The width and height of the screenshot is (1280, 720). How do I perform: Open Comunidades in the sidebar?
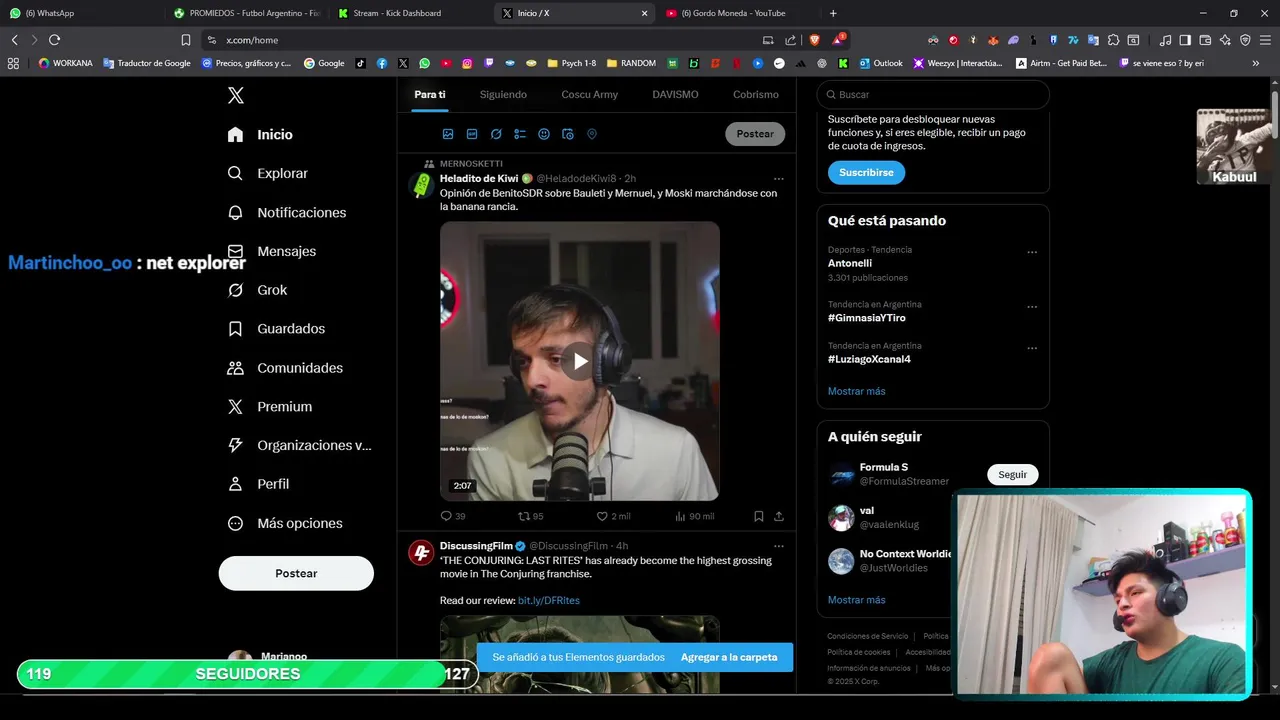pyautogui.click(x=285, y=368)
